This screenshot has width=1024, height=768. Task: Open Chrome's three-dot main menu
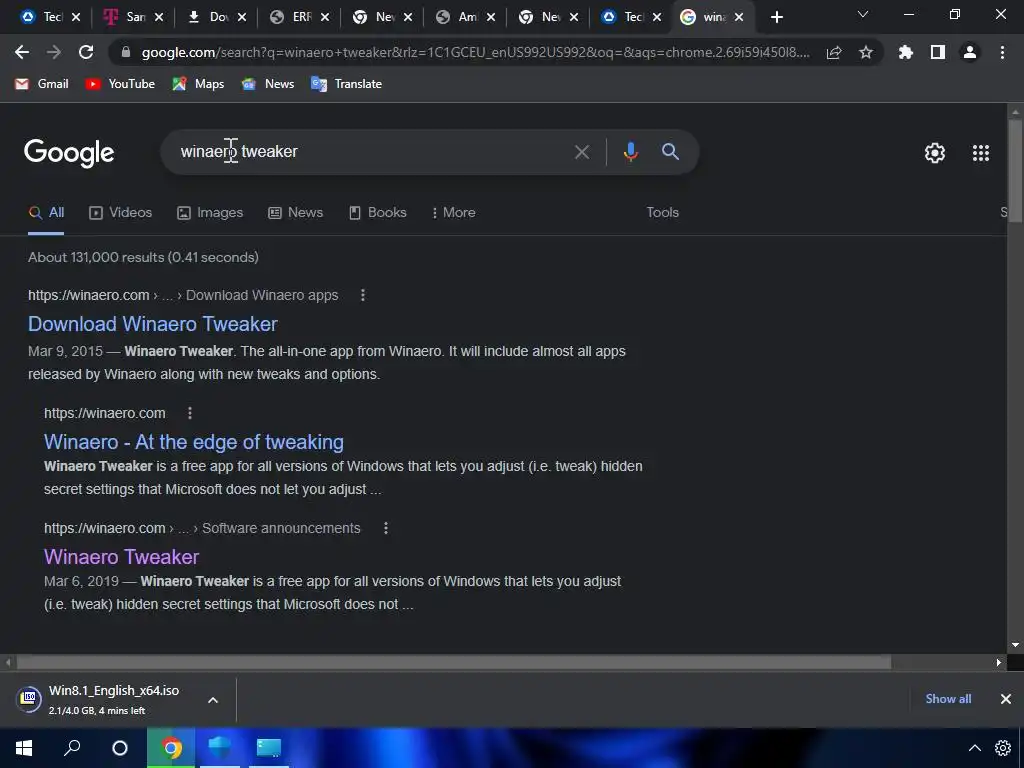pyautogui.click(x=1002, y=52)
